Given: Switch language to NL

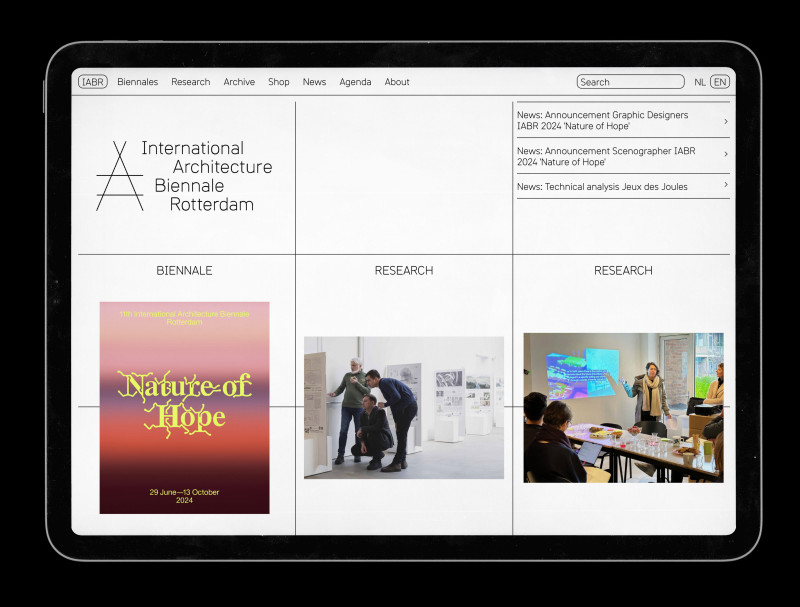Looking at the screenshot, I should click(699, 82).
